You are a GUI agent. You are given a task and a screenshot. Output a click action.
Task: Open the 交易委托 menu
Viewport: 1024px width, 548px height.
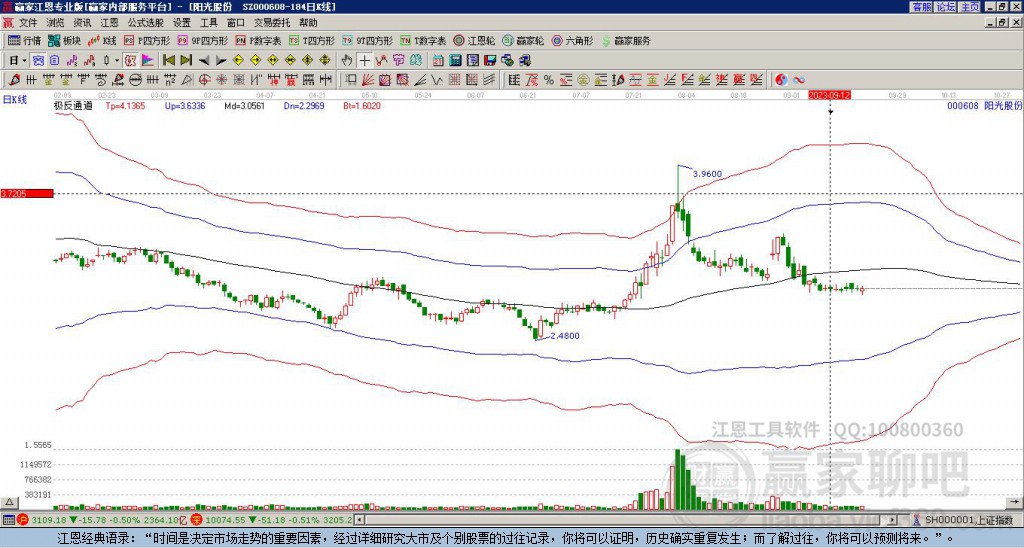272,23
